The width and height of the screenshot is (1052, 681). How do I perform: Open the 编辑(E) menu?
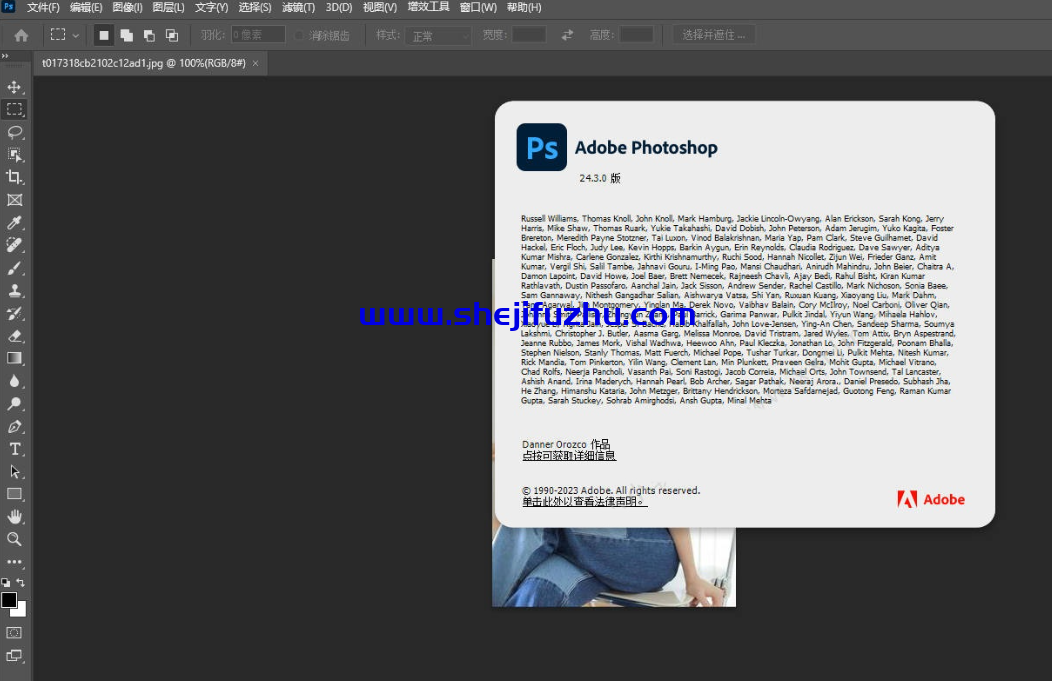click(x=86, y=7)
